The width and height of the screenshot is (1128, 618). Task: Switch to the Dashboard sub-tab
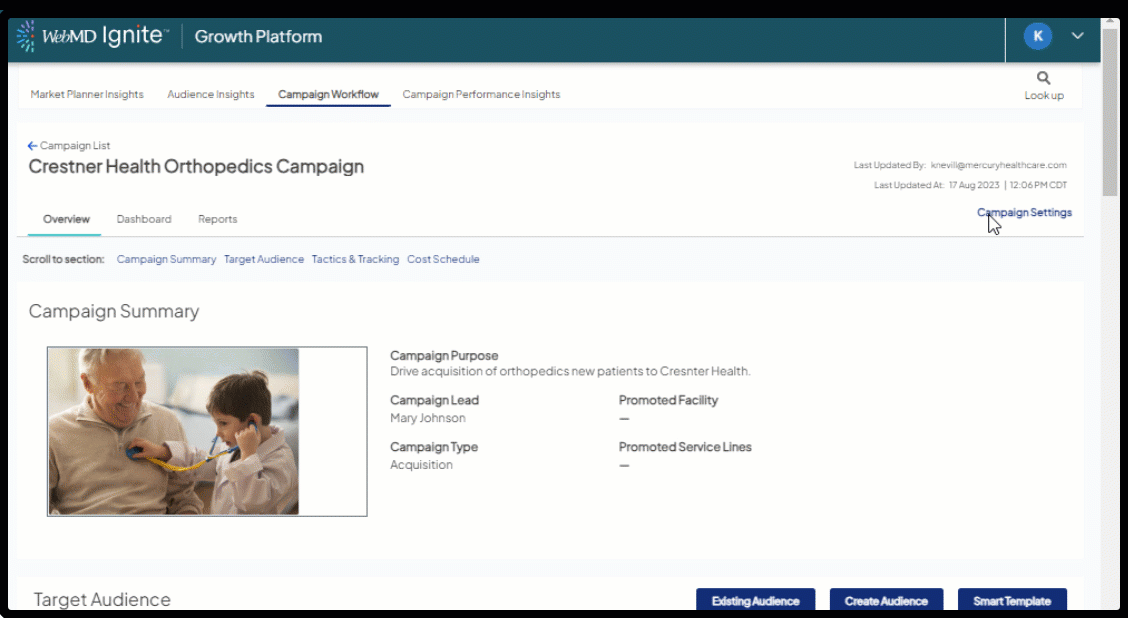tap(144, 219)
